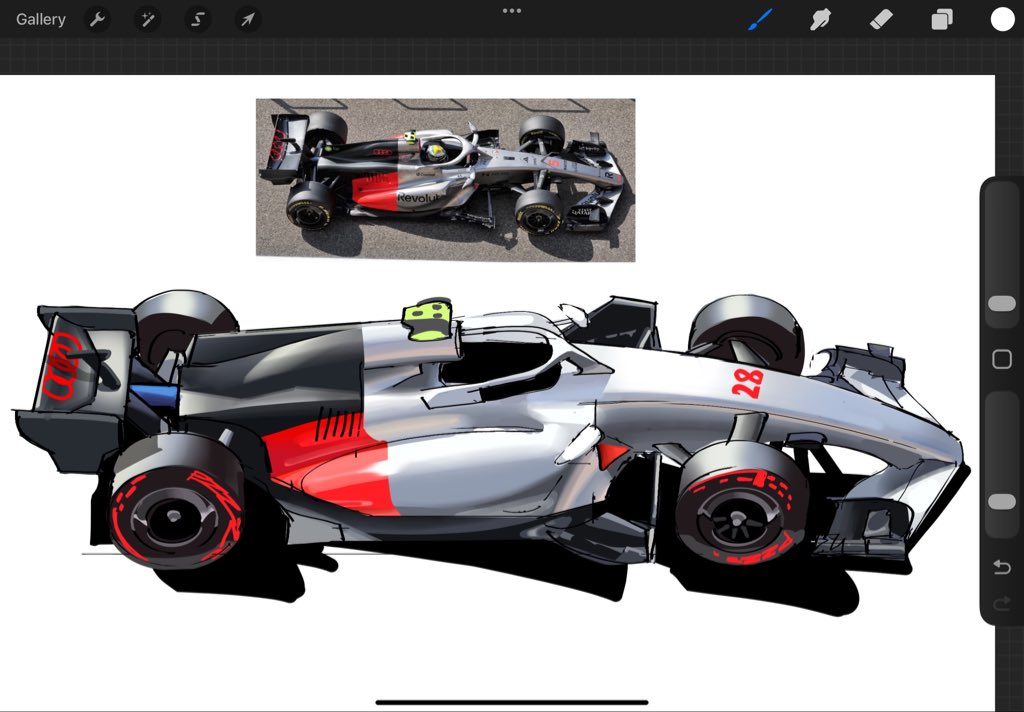Open the Layers panel
This screenshot has width=1024, height=712.
coord(940,19)
